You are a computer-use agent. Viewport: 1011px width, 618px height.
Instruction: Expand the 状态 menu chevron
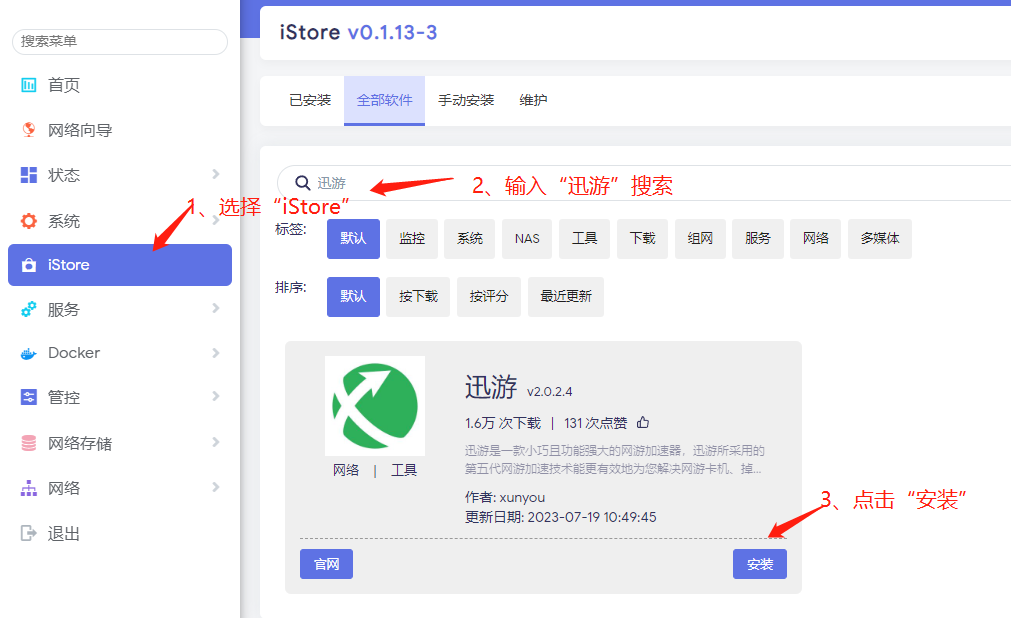tap(216, 174)
